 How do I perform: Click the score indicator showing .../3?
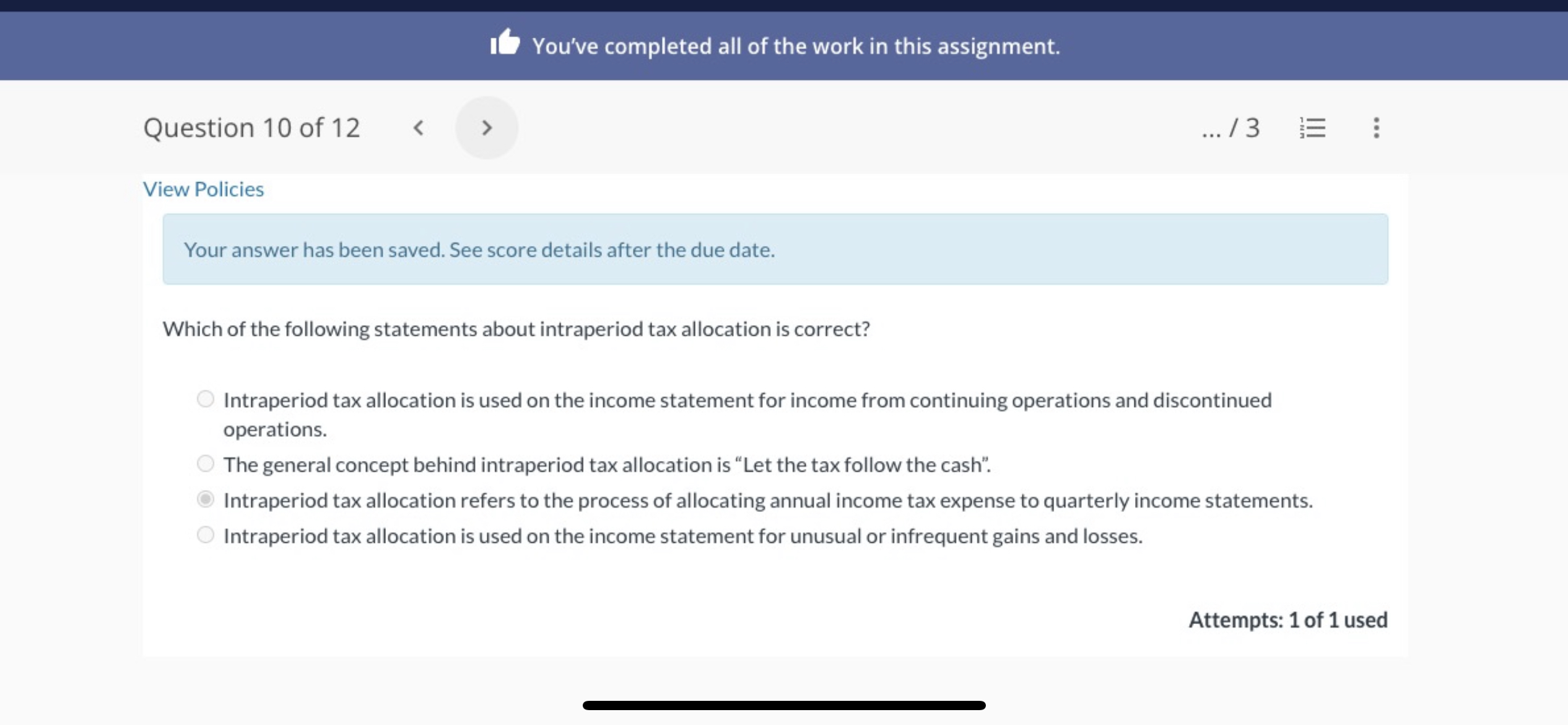point(1229,127)
